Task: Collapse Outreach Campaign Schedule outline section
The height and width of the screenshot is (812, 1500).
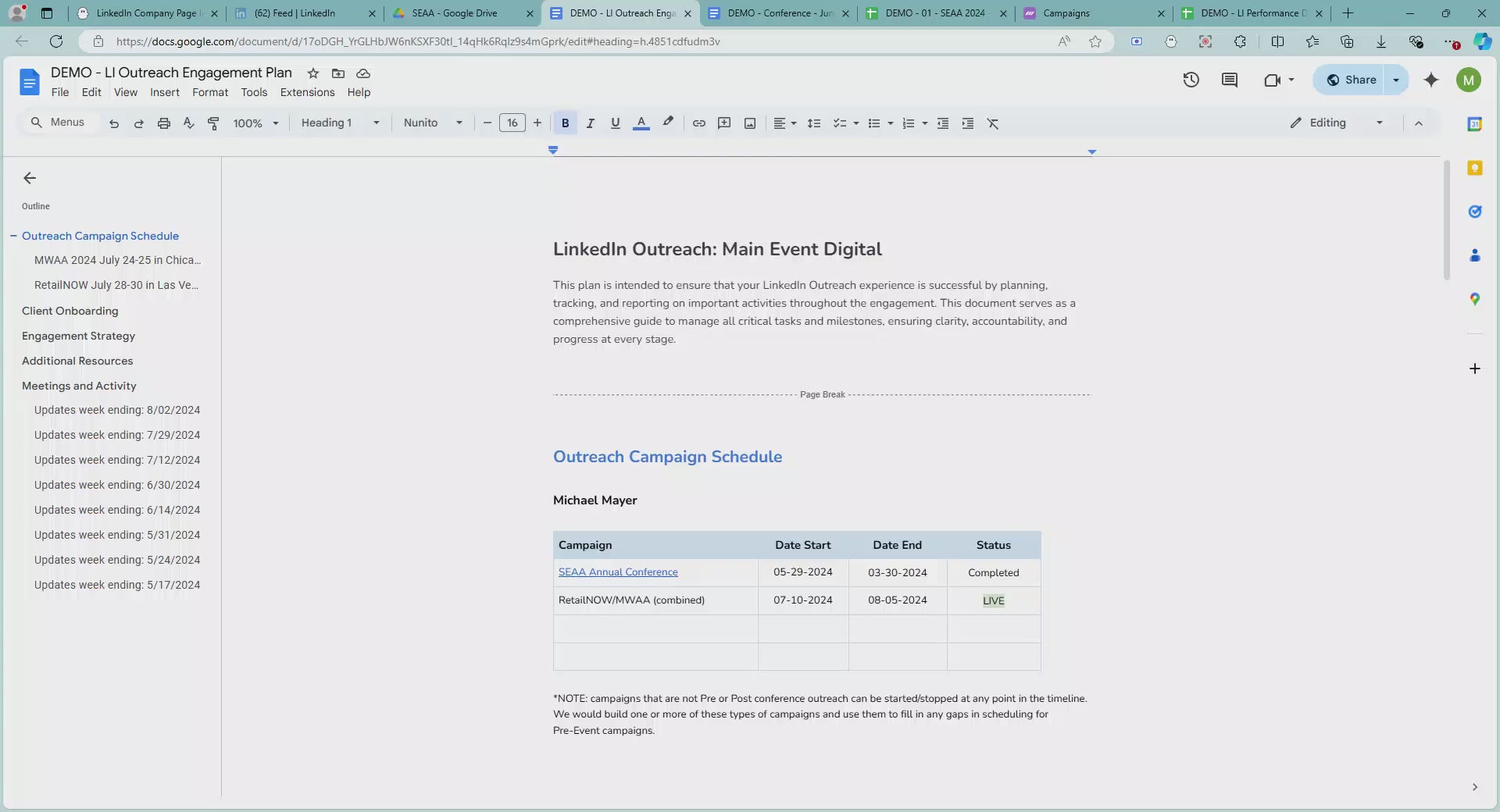Action: click(13, 236)
